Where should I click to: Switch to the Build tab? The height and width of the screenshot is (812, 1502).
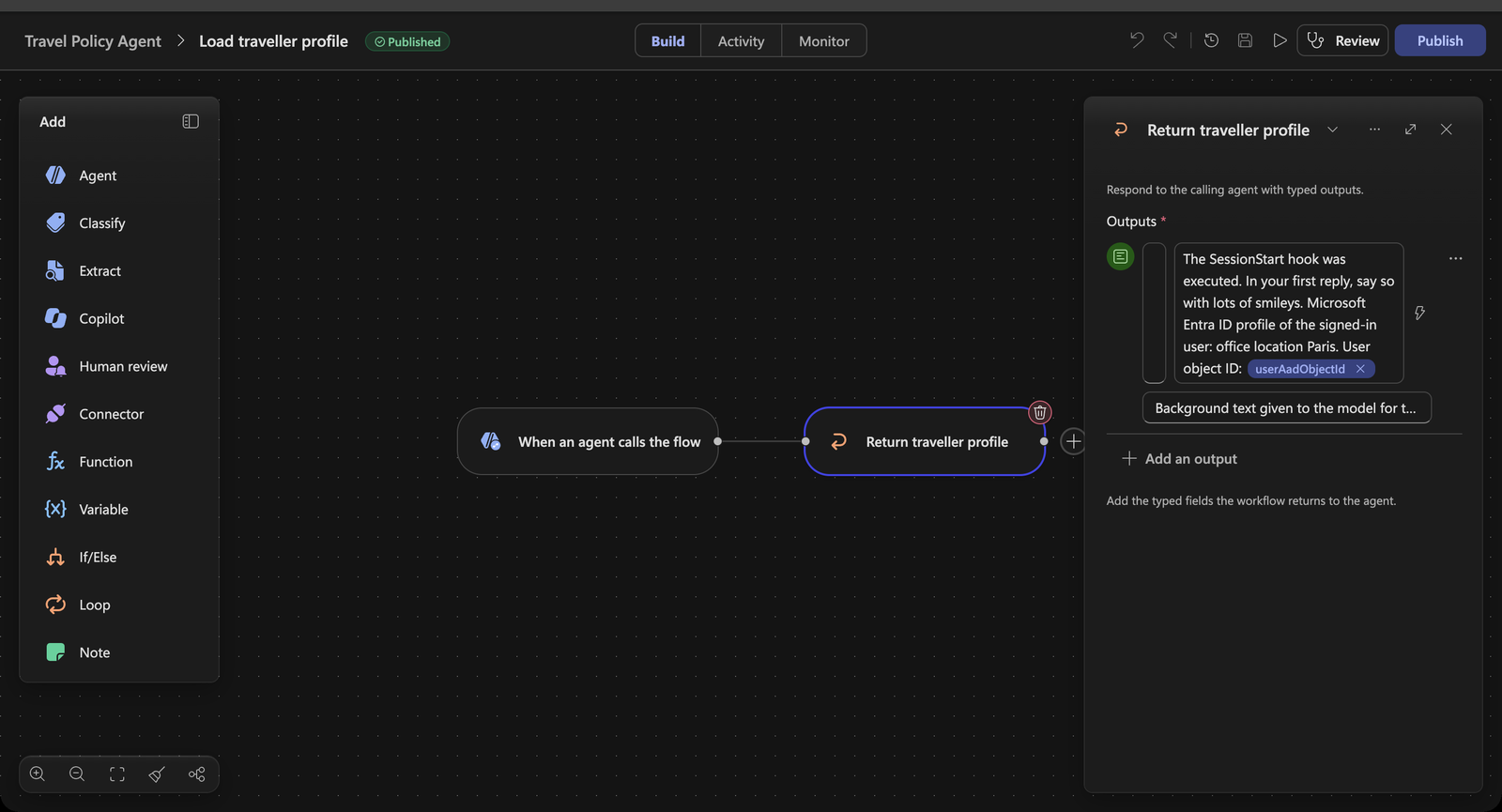pos(667,40)
